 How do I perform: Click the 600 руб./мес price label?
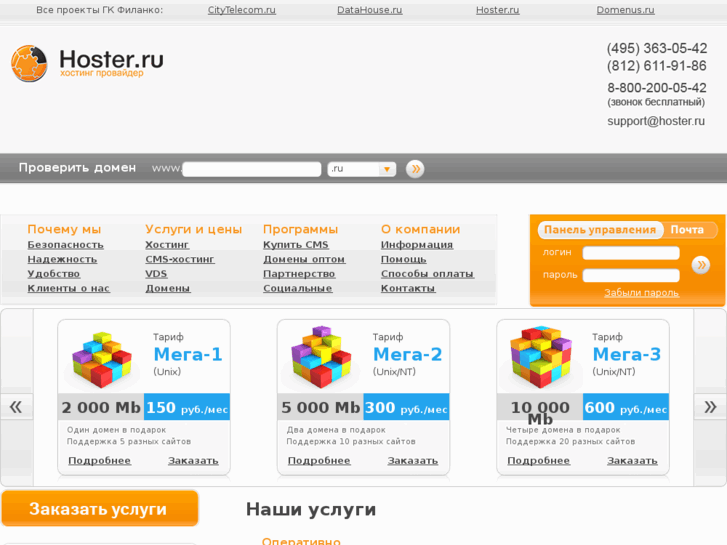(x=626, y=407)
